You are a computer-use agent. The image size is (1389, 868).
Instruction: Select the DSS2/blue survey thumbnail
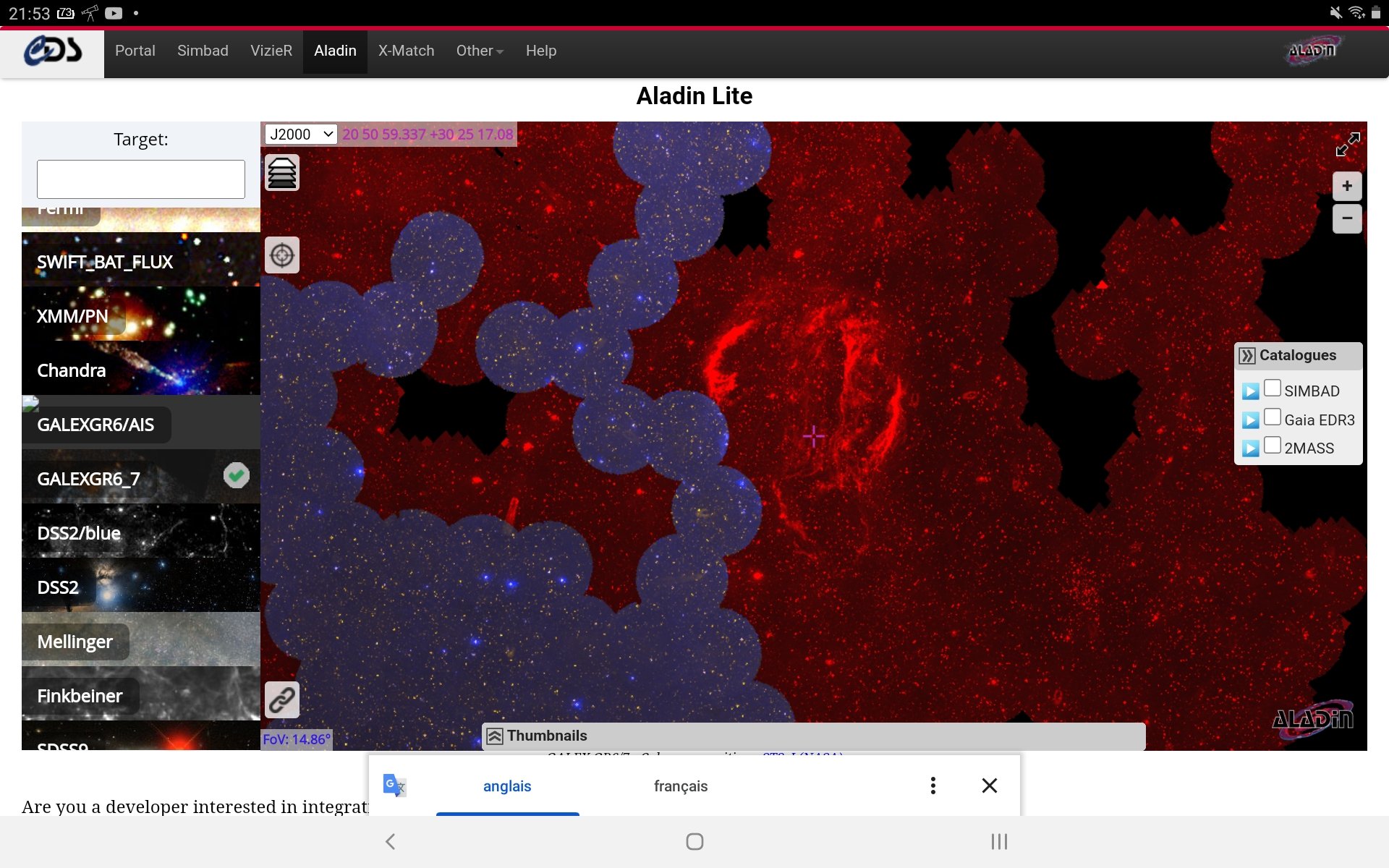141,531
